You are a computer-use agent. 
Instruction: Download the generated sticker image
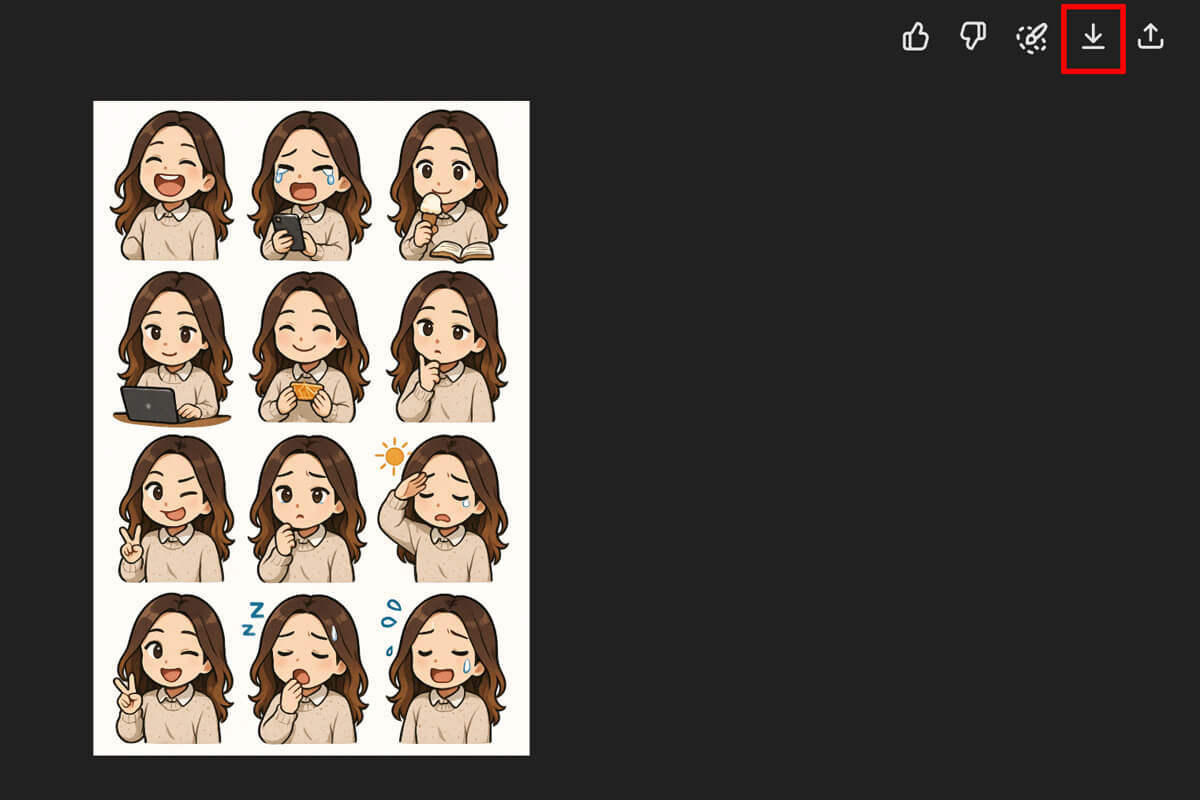click(1093, 38)
